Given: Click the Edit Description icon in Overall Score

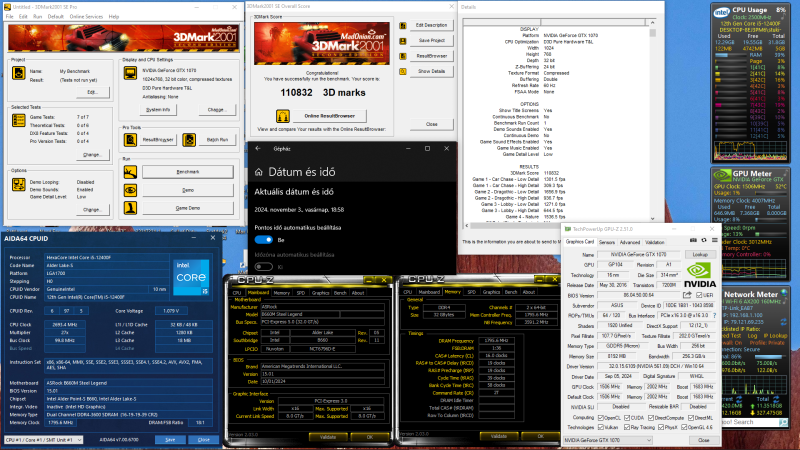Looking at the screenshot, I should (403, 26).
